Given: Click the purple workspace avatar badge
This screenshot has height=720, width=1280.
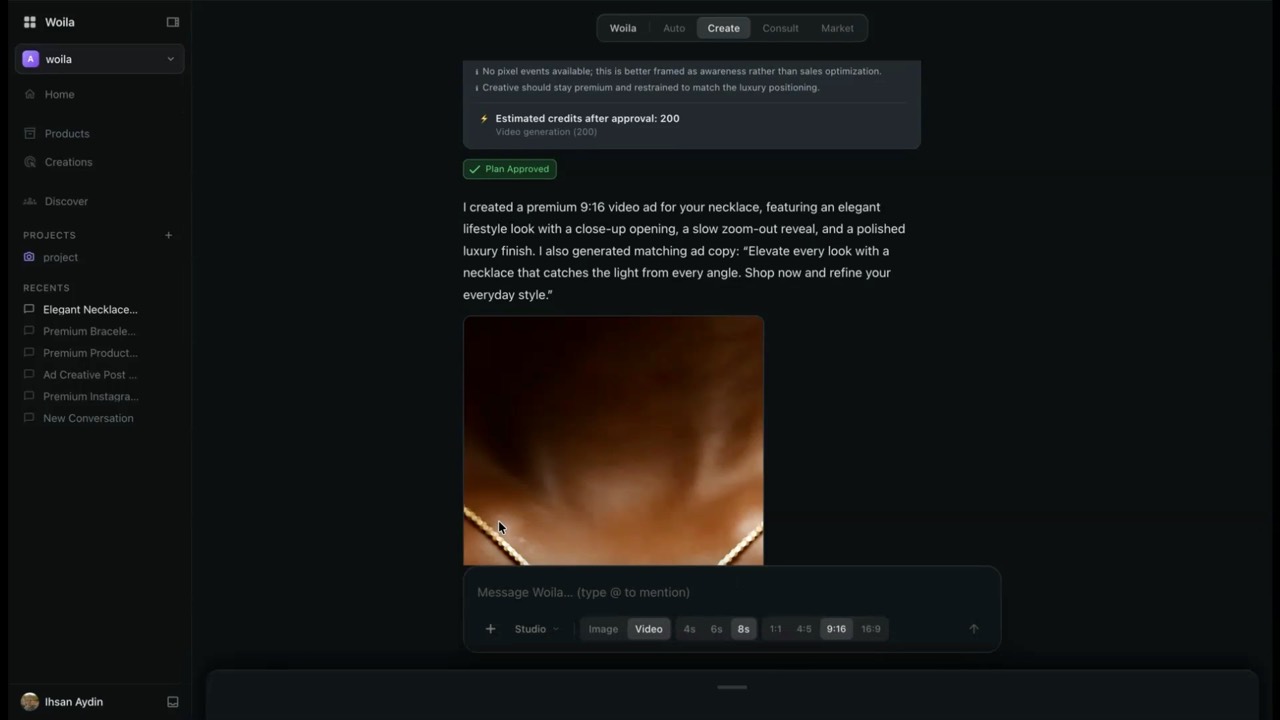Looking at the screenshot, I should [x=30, y=59].
